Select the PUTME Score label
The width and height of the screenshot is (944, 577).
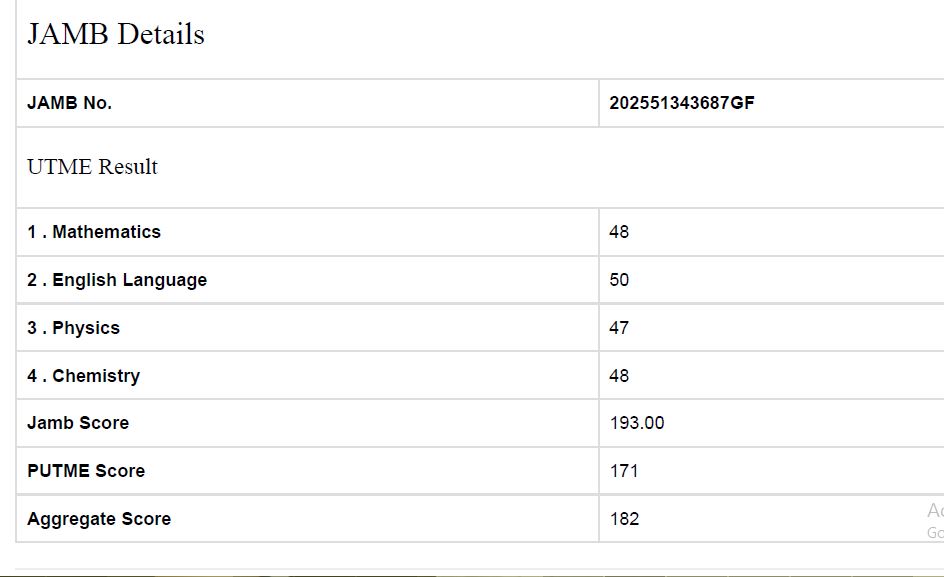tap(86, 471)
